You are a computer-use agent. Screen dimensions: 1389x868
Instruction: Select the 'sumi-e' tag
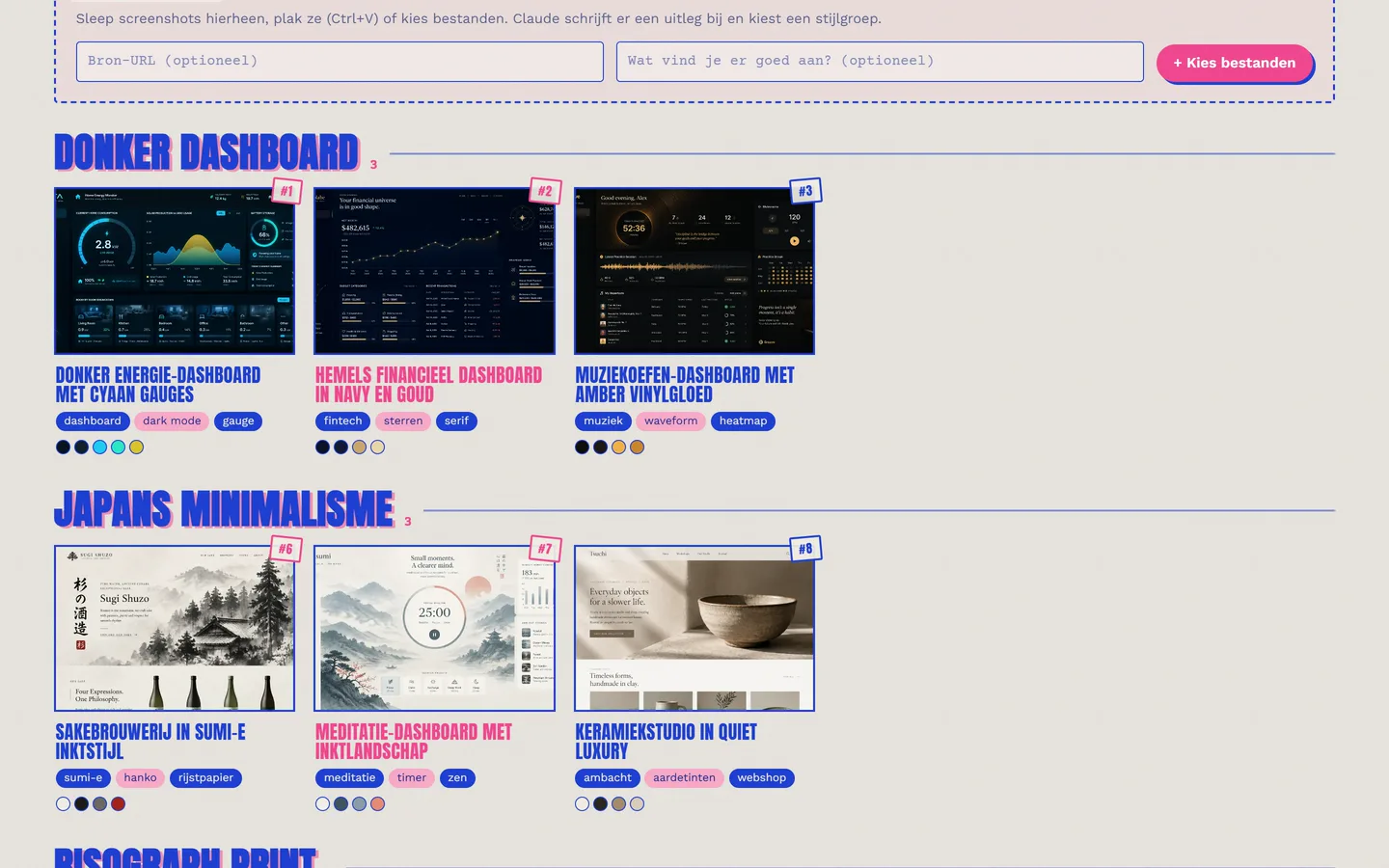click(x=83, y=778)
